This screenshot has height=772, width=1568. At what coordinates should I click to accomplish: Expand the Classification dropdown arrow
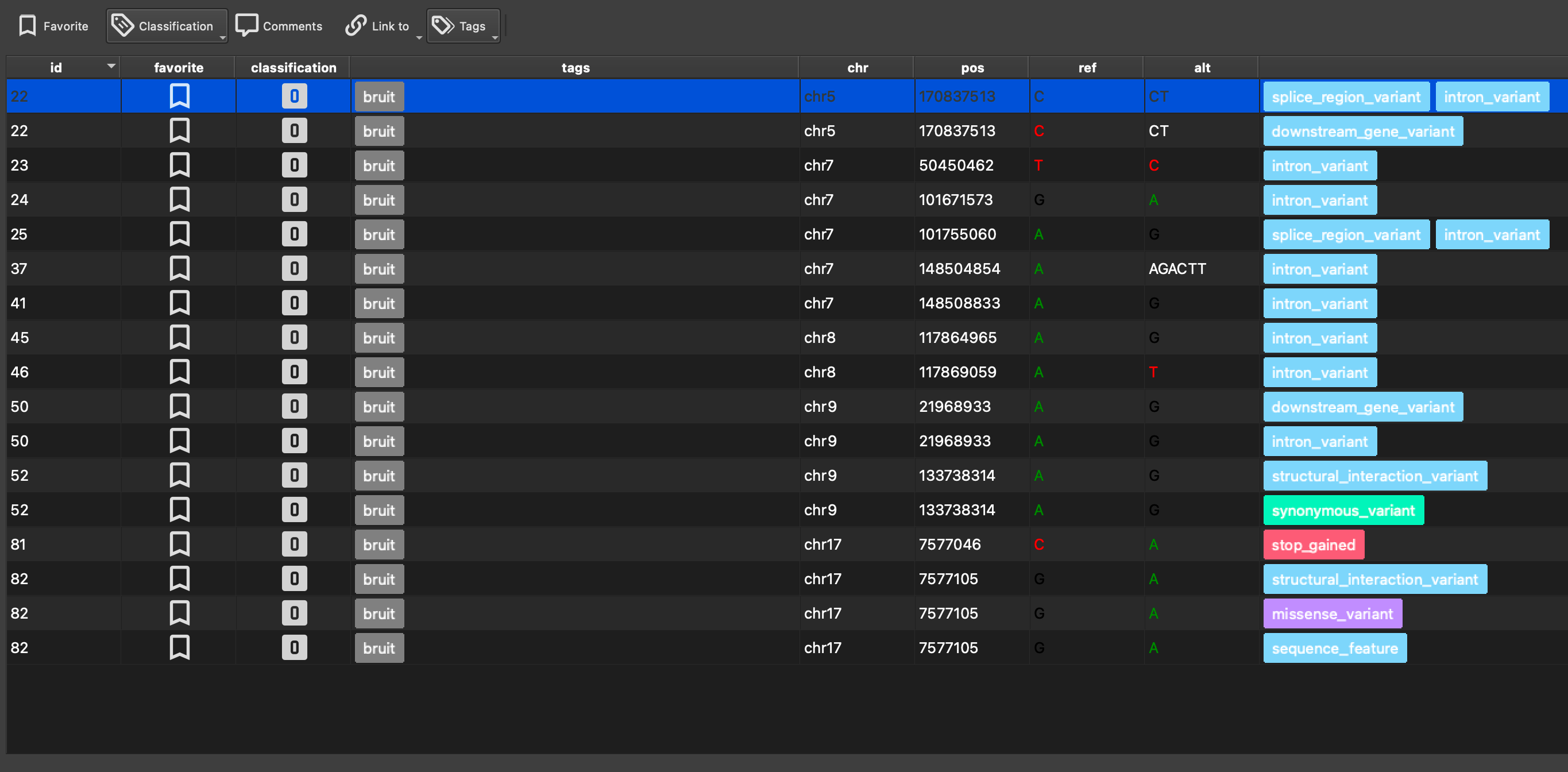(x=223, y=38)
